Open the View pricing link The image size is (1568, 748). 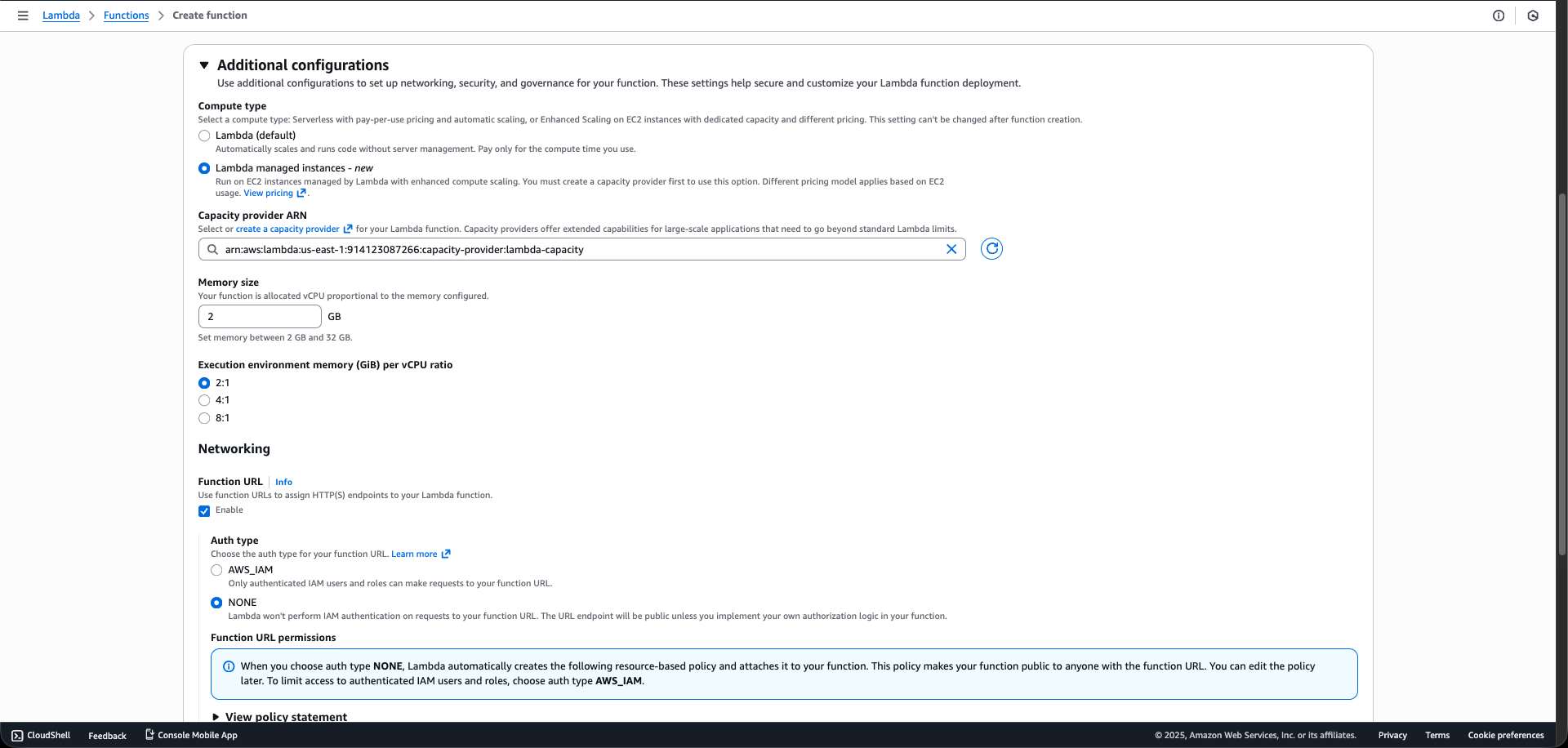(x=269, y=193)
